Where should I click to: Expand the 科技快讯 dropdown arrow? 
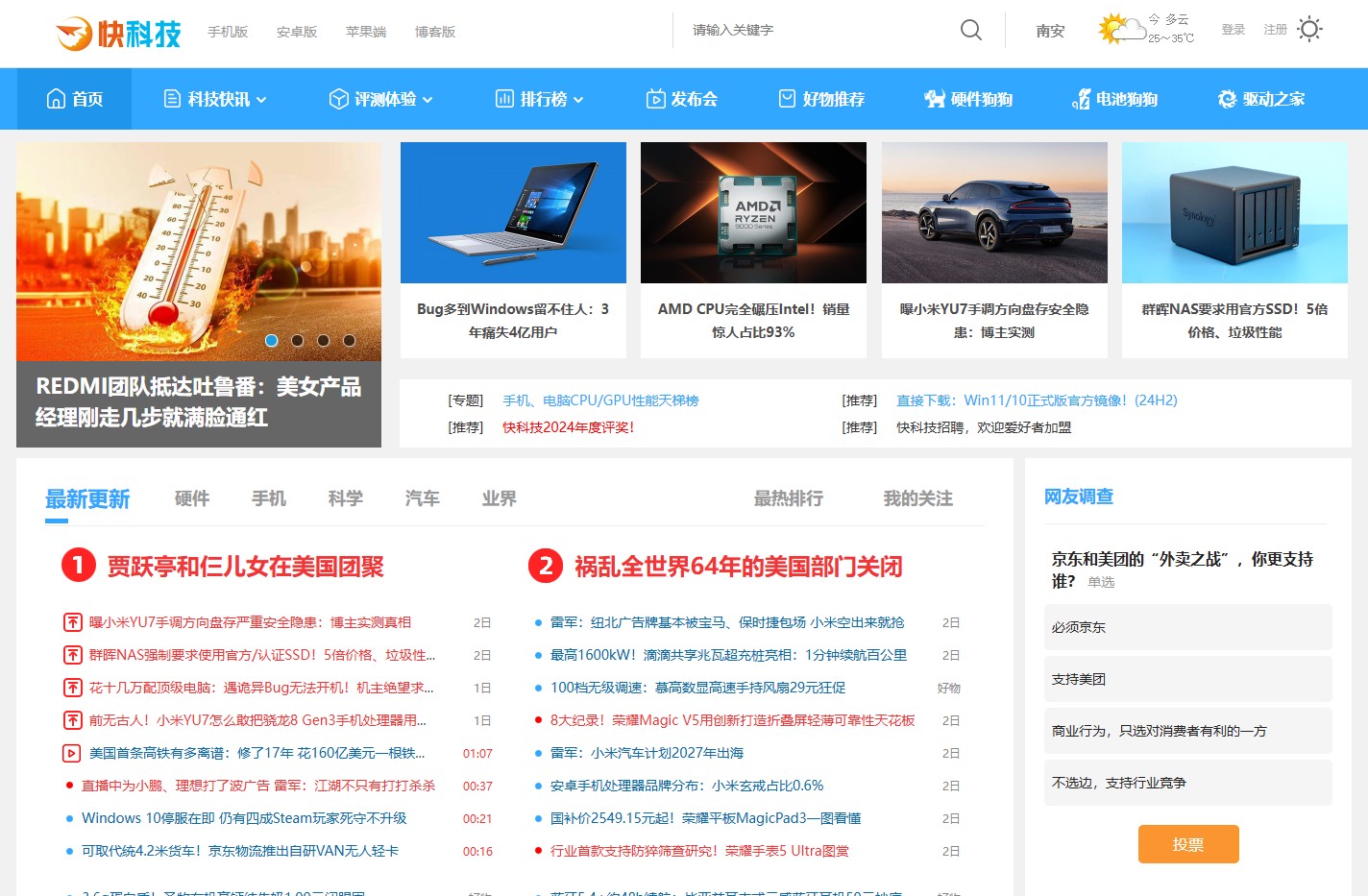pos(261,100)
